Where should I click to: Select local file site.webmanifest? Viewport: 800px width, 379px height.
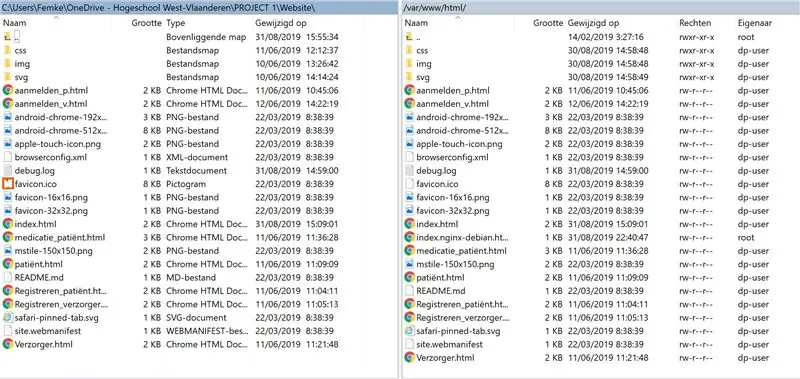[48, 331]
